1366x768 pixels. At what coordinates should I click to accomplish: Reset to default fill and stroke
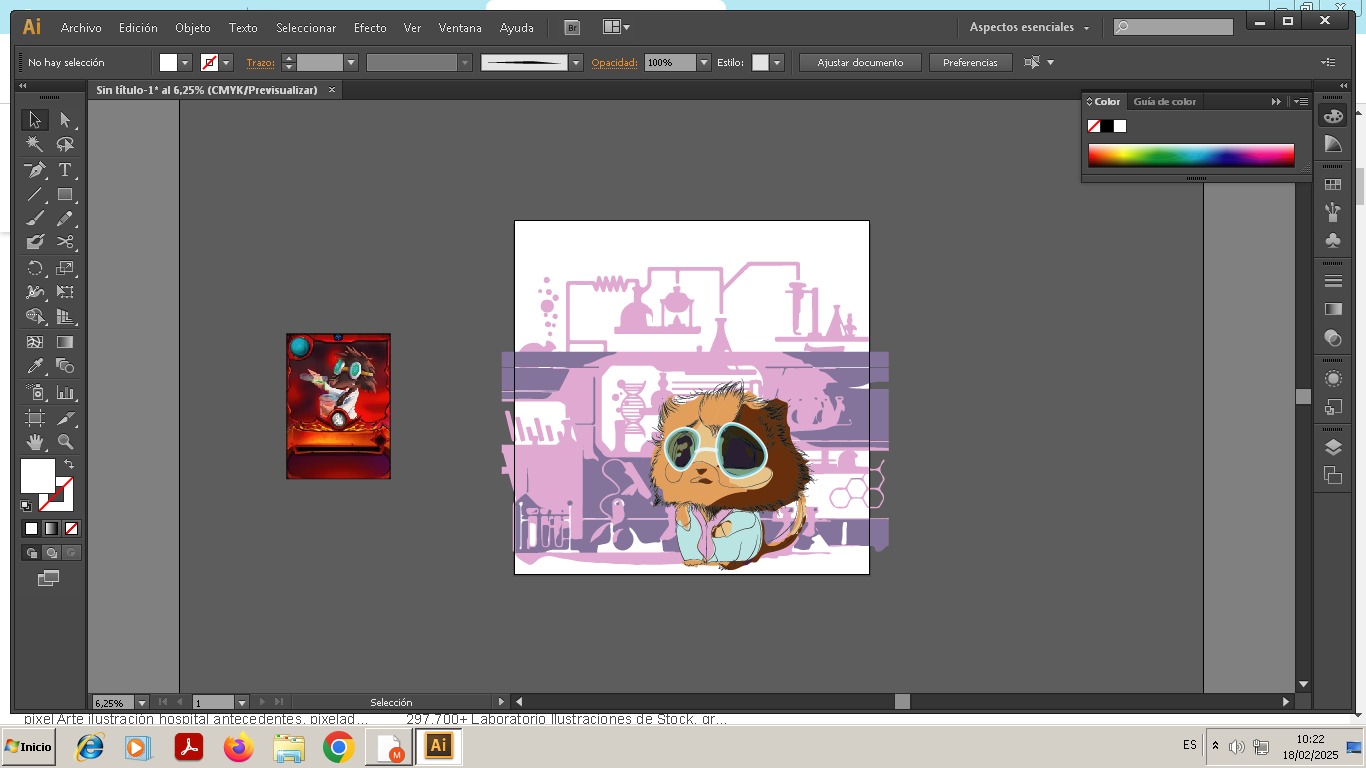(26, 506)
